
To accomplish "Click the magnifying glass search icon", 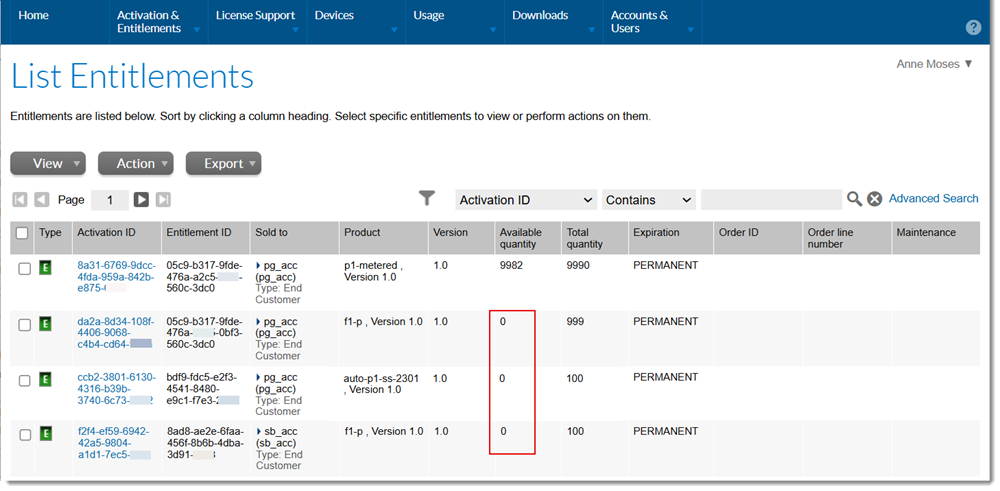I will tap(854, 200).
